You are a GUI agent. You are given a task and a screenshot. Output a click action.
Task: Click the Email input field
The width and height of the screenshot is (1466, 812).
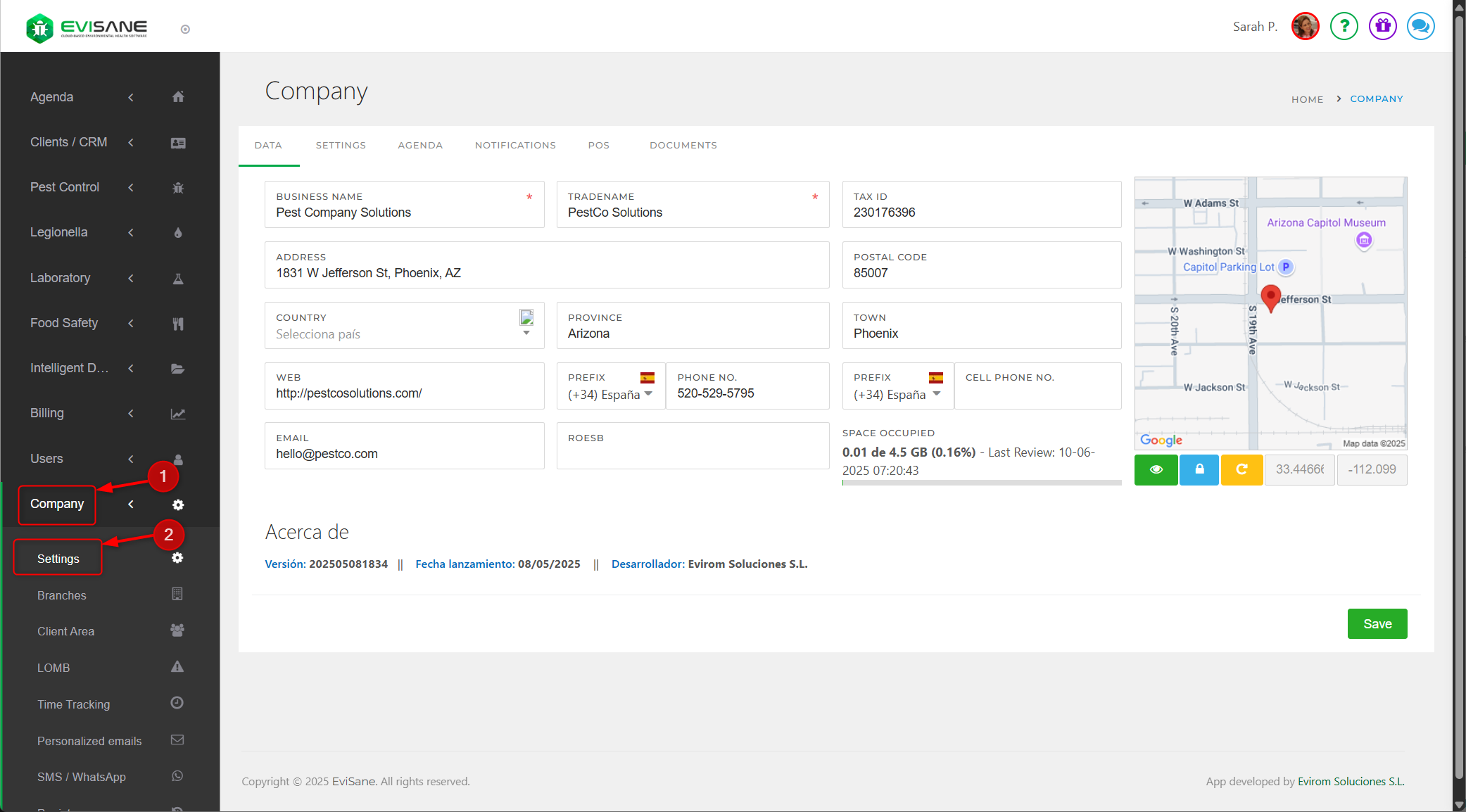click(404, 446)
